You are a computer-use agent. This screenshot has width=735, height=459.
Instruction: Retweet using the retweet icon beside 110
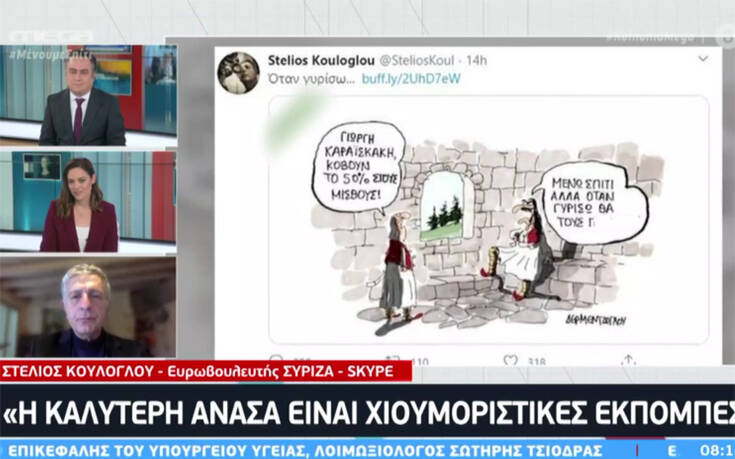click(394, 361)
